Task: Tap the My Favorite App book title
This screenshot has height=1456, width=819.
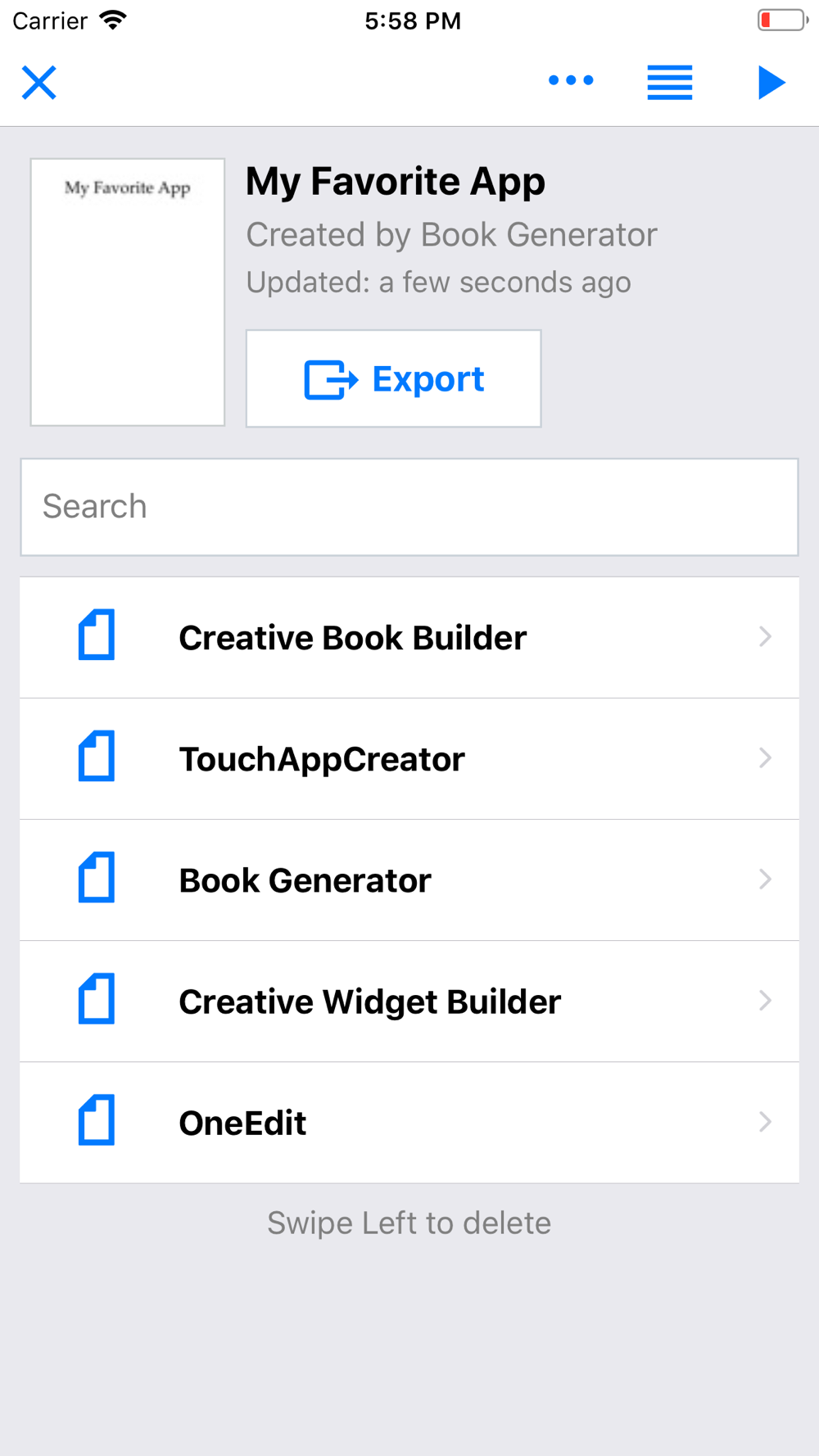Action: pos(396,182)
